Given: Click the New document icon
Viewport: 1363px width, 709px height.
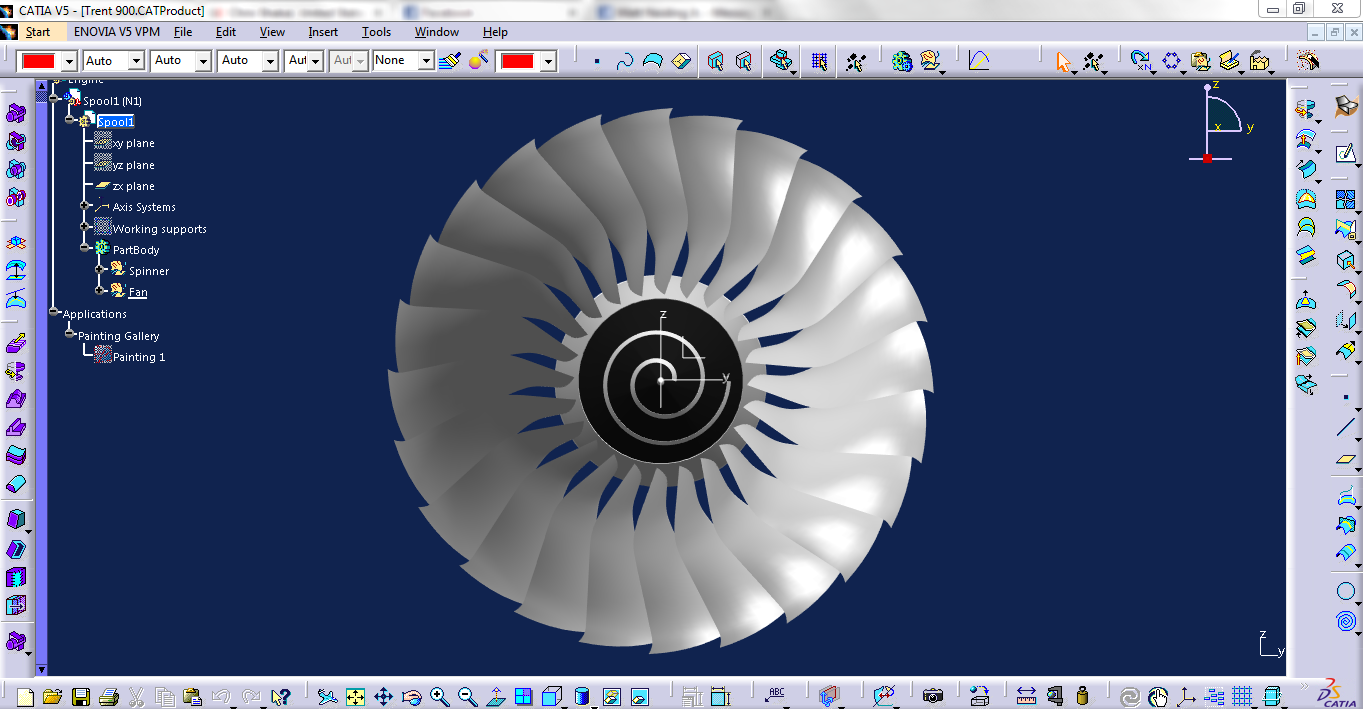Looking at the screenshot, I should [25, 696].
